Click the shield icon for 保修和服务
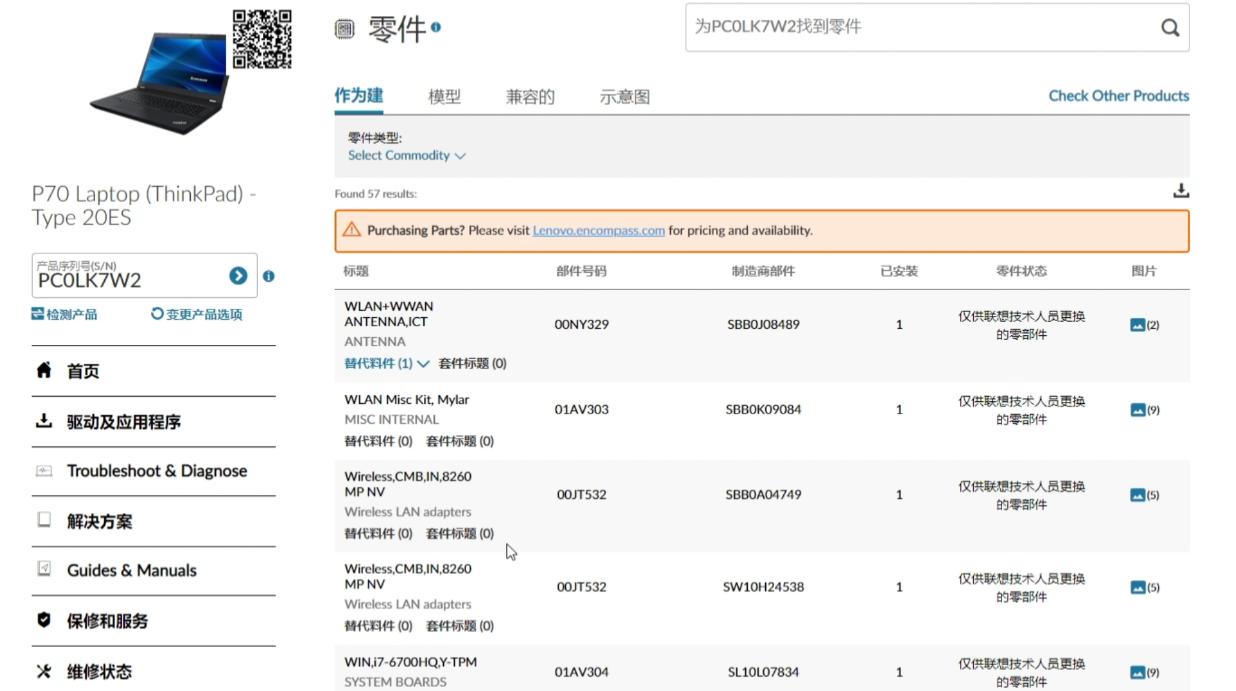Viewport: 1236px width, 691px height. tap(42, 621)
